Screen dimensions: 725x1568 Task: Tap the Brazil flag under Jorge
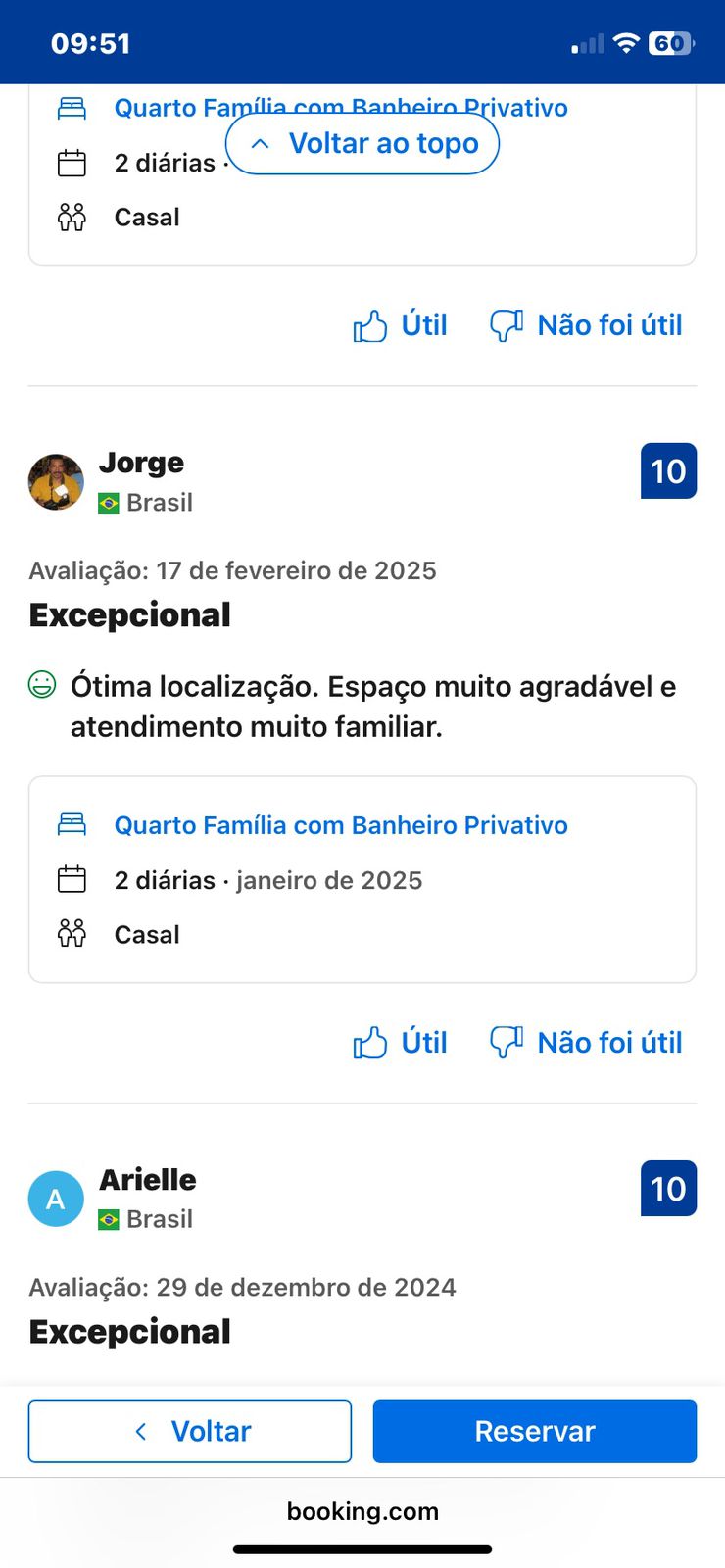109,503
